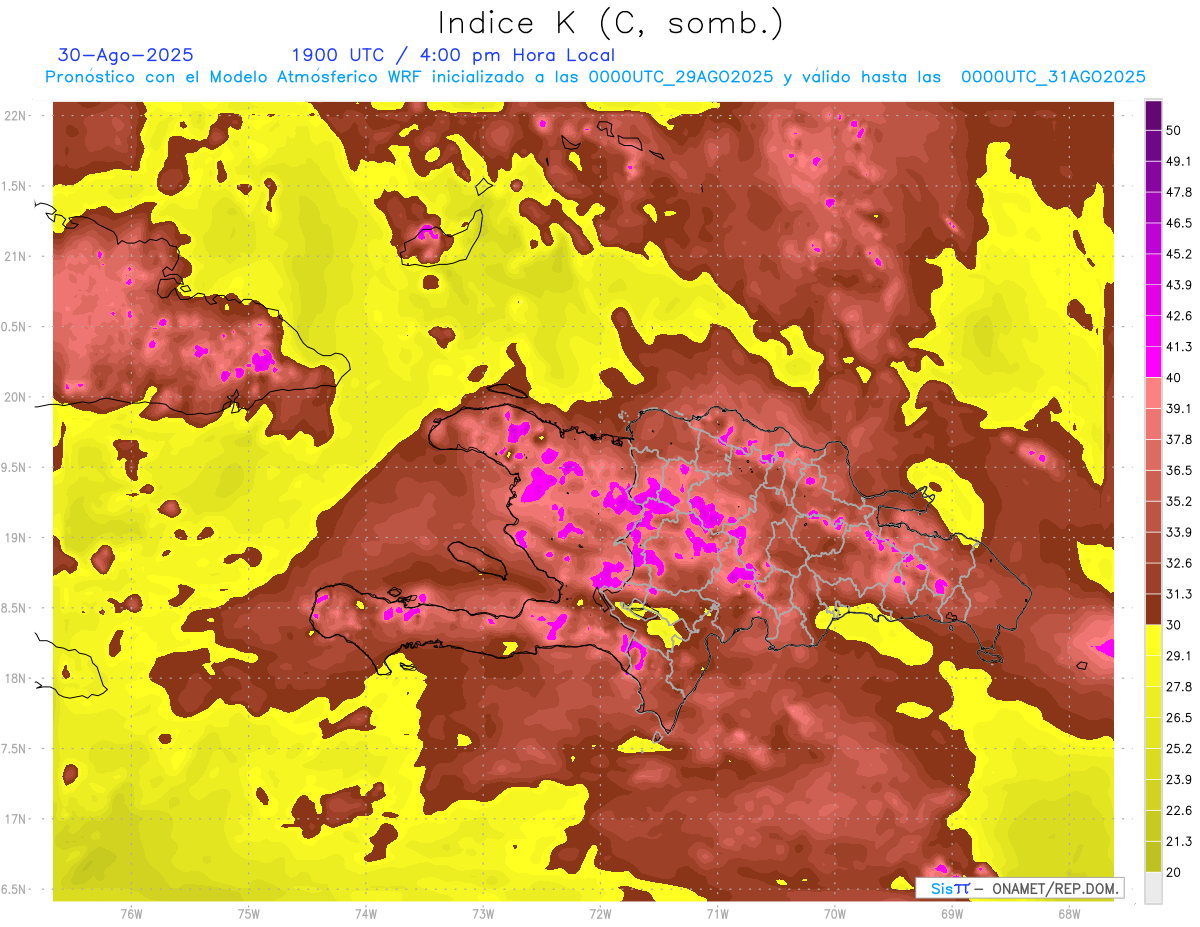Click the colorbar segment between 35.2 and 36.5
The image size is (1200, 927).
pos(1153,486)
